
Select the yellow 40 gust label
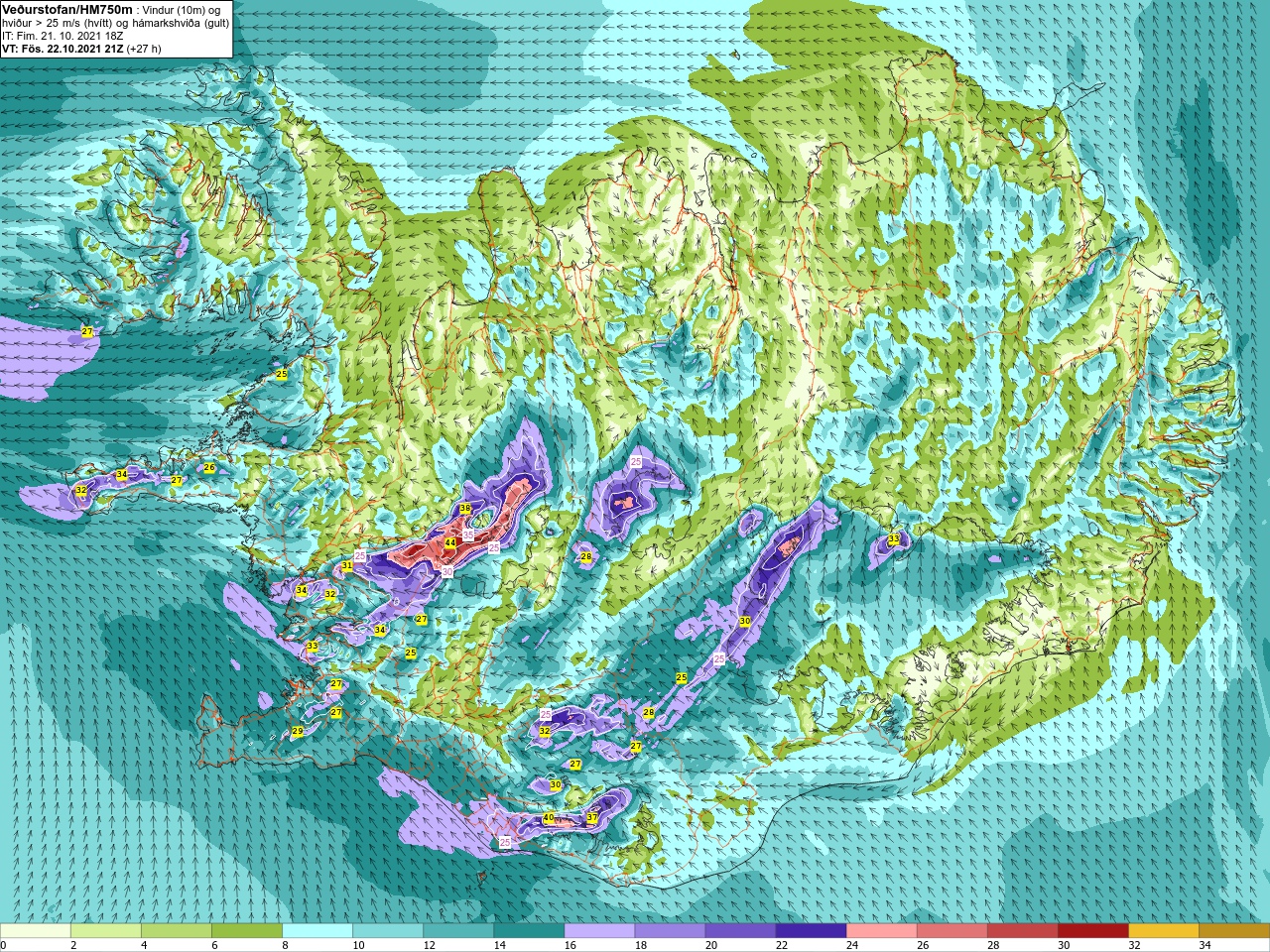(549, 818)
